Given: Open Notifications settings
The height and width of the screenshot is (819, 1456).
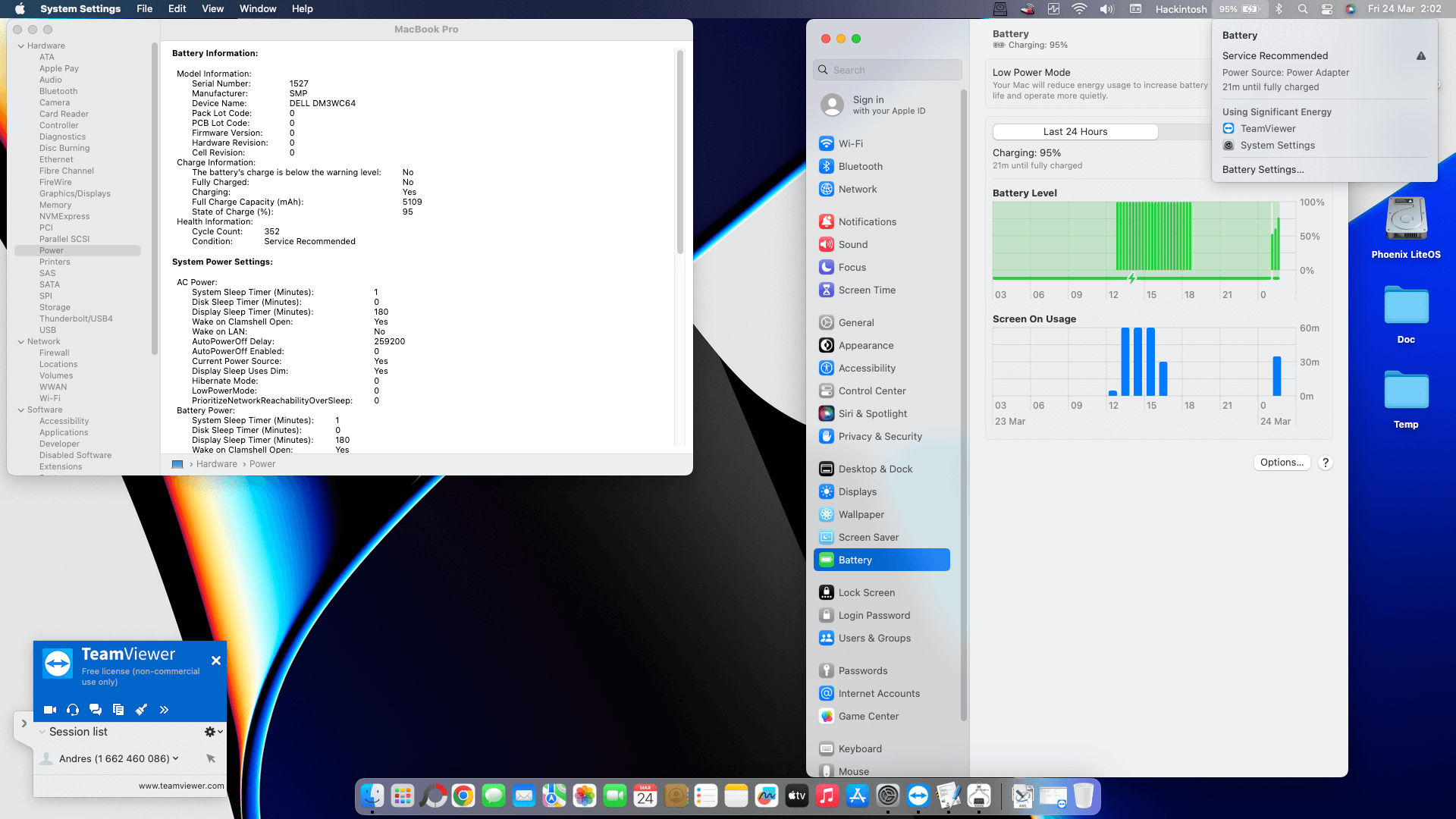Looking at the screenshot, I should (x=881, y=221).
